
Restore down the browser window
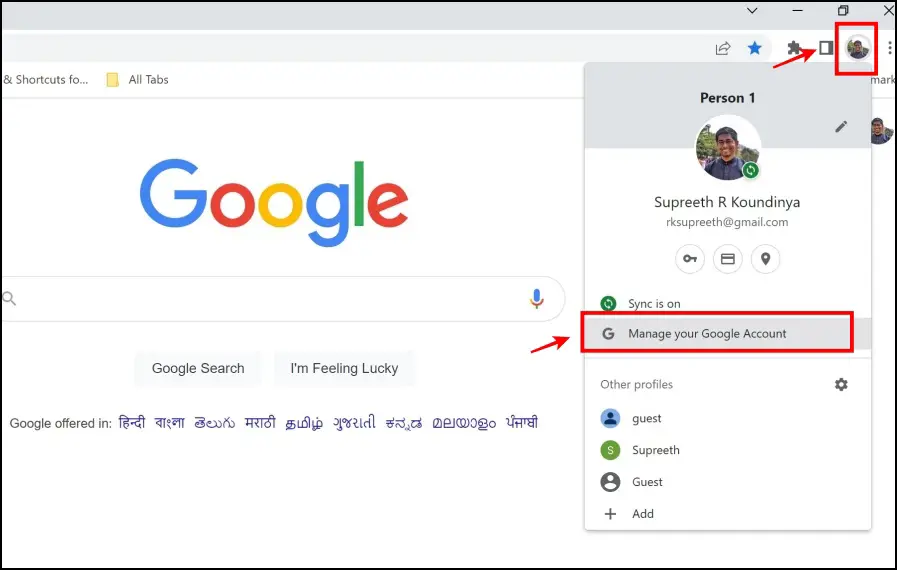click(843, 10)
